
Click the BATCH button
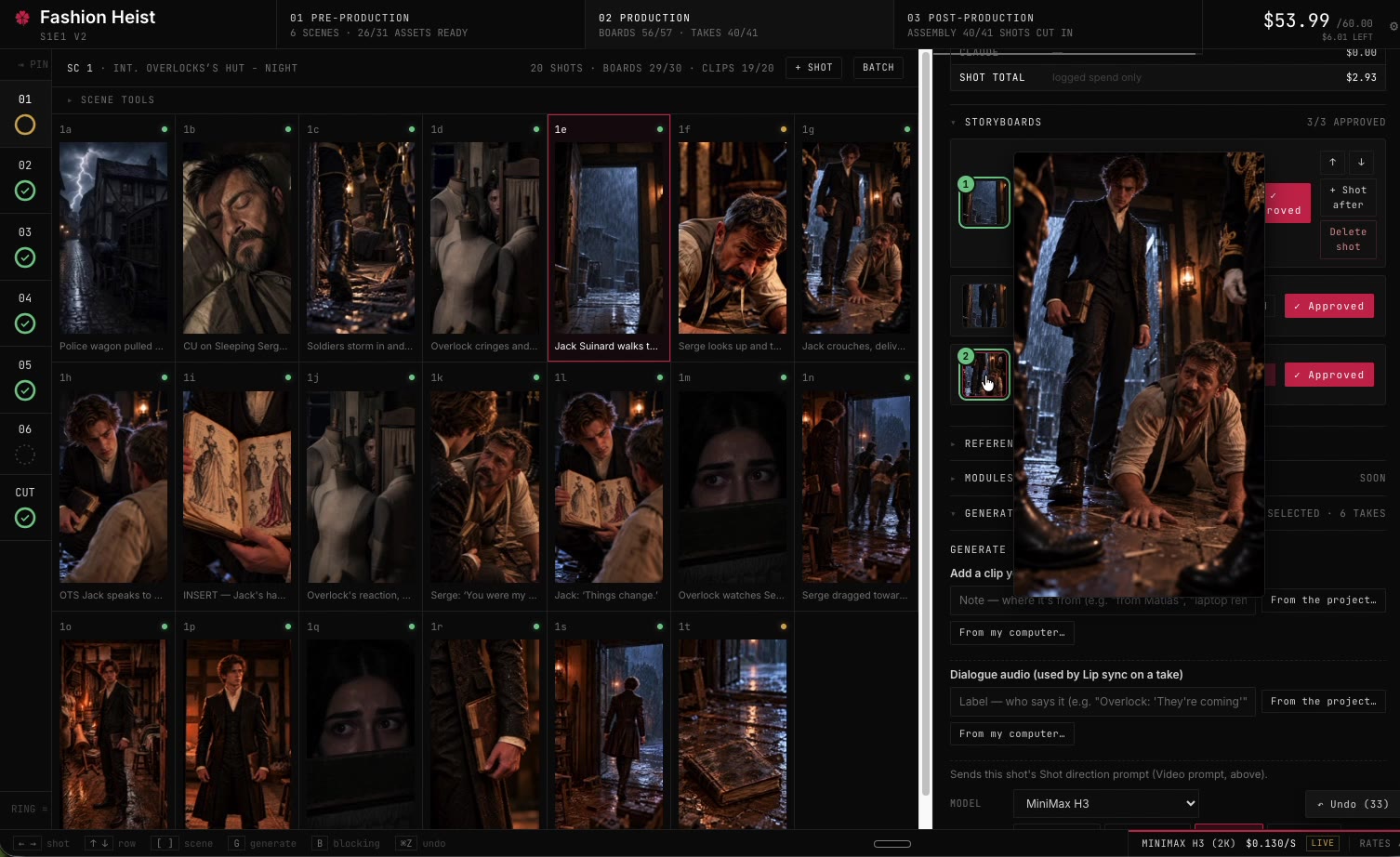878,68
